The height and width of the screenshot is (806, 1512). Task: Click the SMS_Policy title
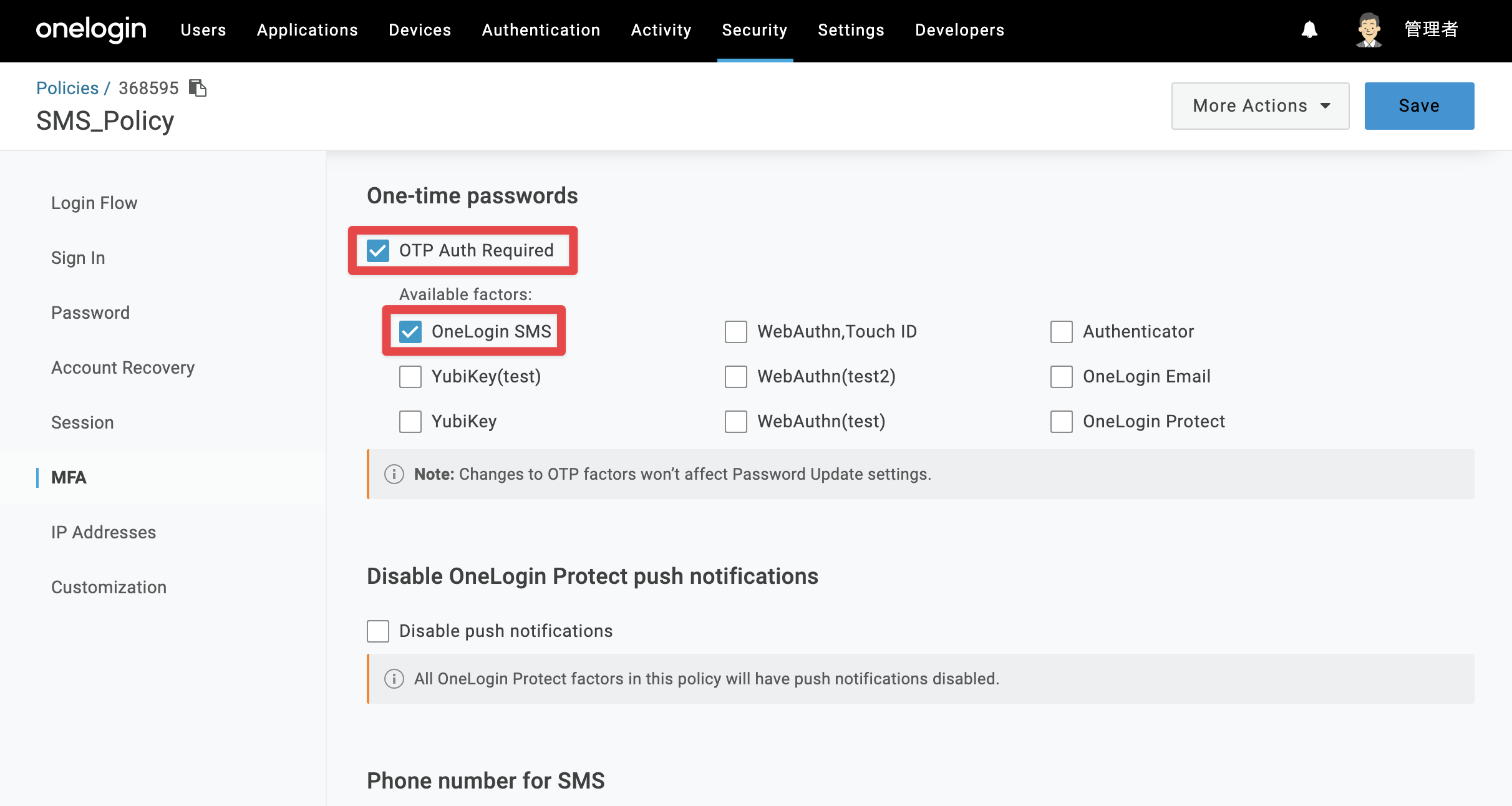pyautogui.click(x=105, y=120)
